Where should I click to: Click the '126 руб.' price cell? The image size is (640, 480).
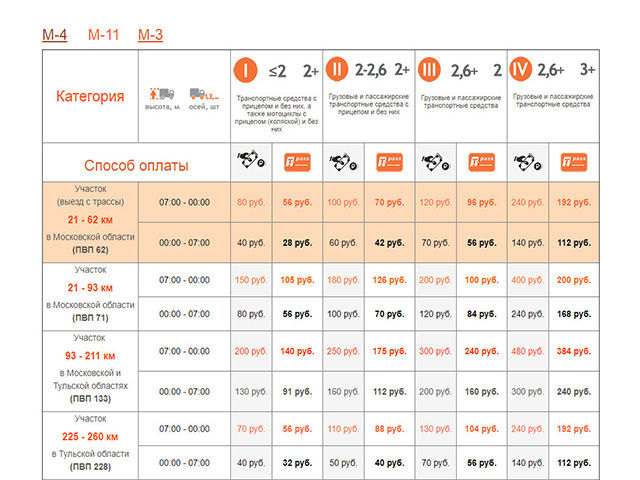coord(389,280)
